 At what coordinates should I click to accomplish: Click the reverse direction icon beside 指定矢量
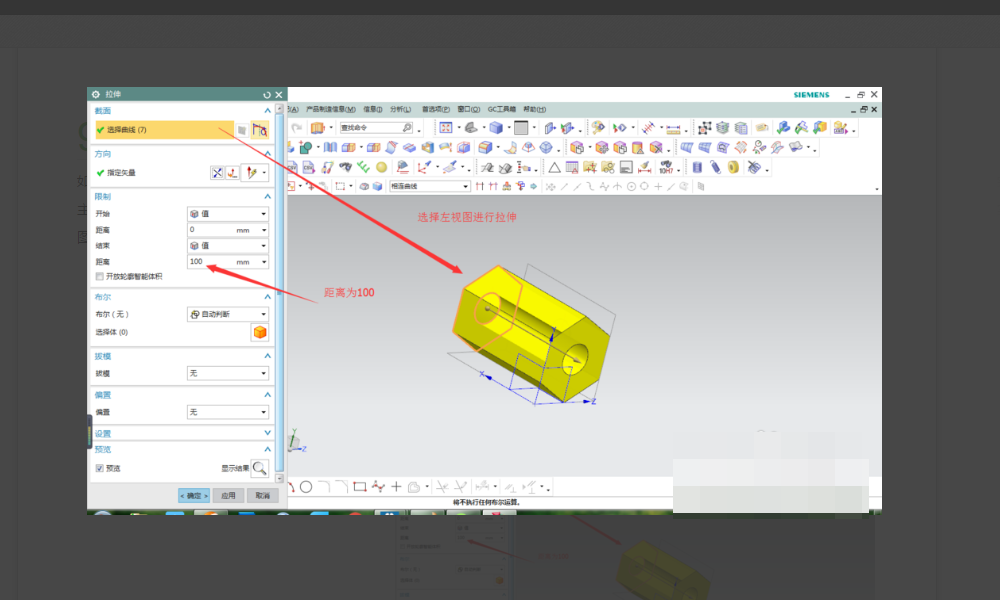[217, 173]
